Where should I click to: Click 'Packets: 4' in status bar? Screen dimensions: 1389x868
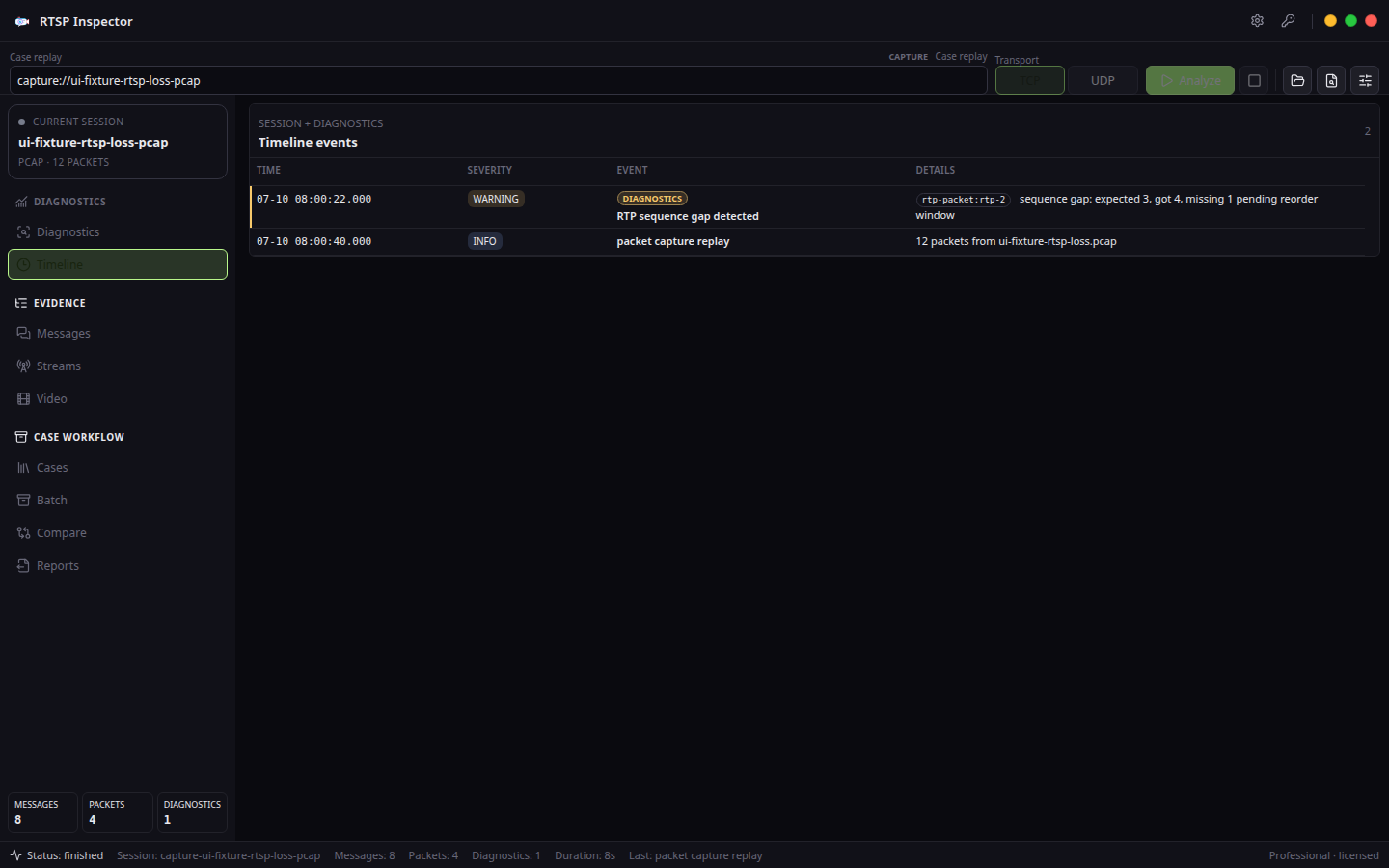click(x=433, y=855)
